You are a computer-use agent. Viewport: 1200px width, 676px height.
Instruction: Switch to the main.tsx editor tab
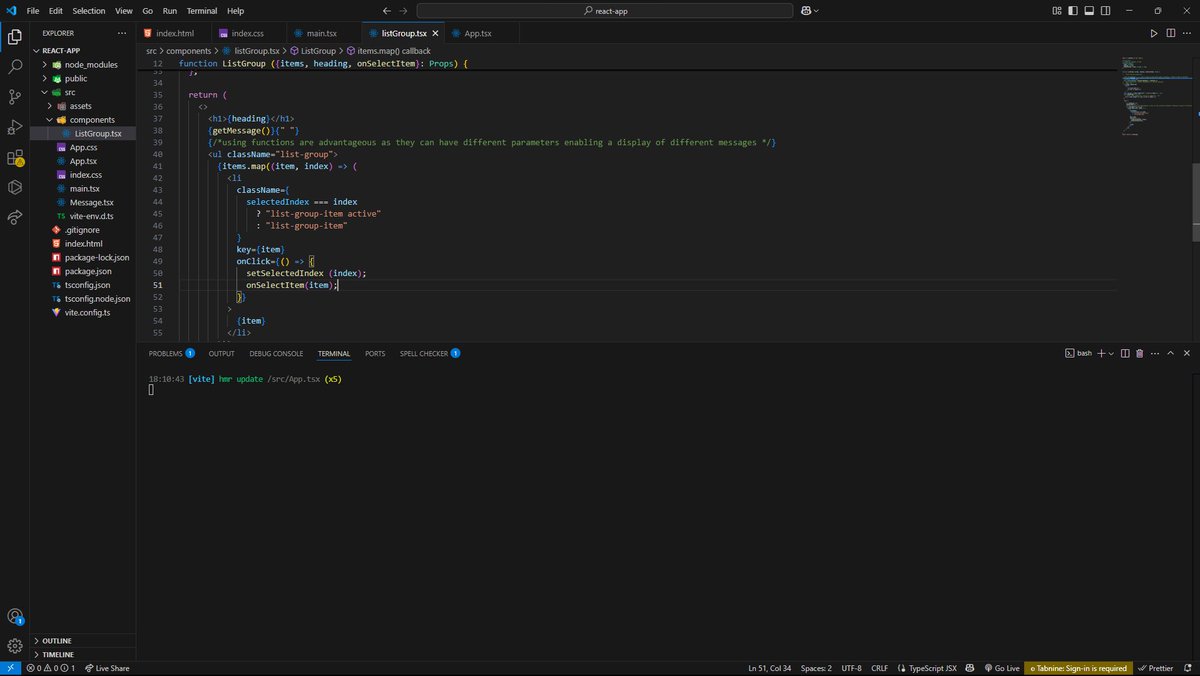pyautogui.click(x=325, y=33)
